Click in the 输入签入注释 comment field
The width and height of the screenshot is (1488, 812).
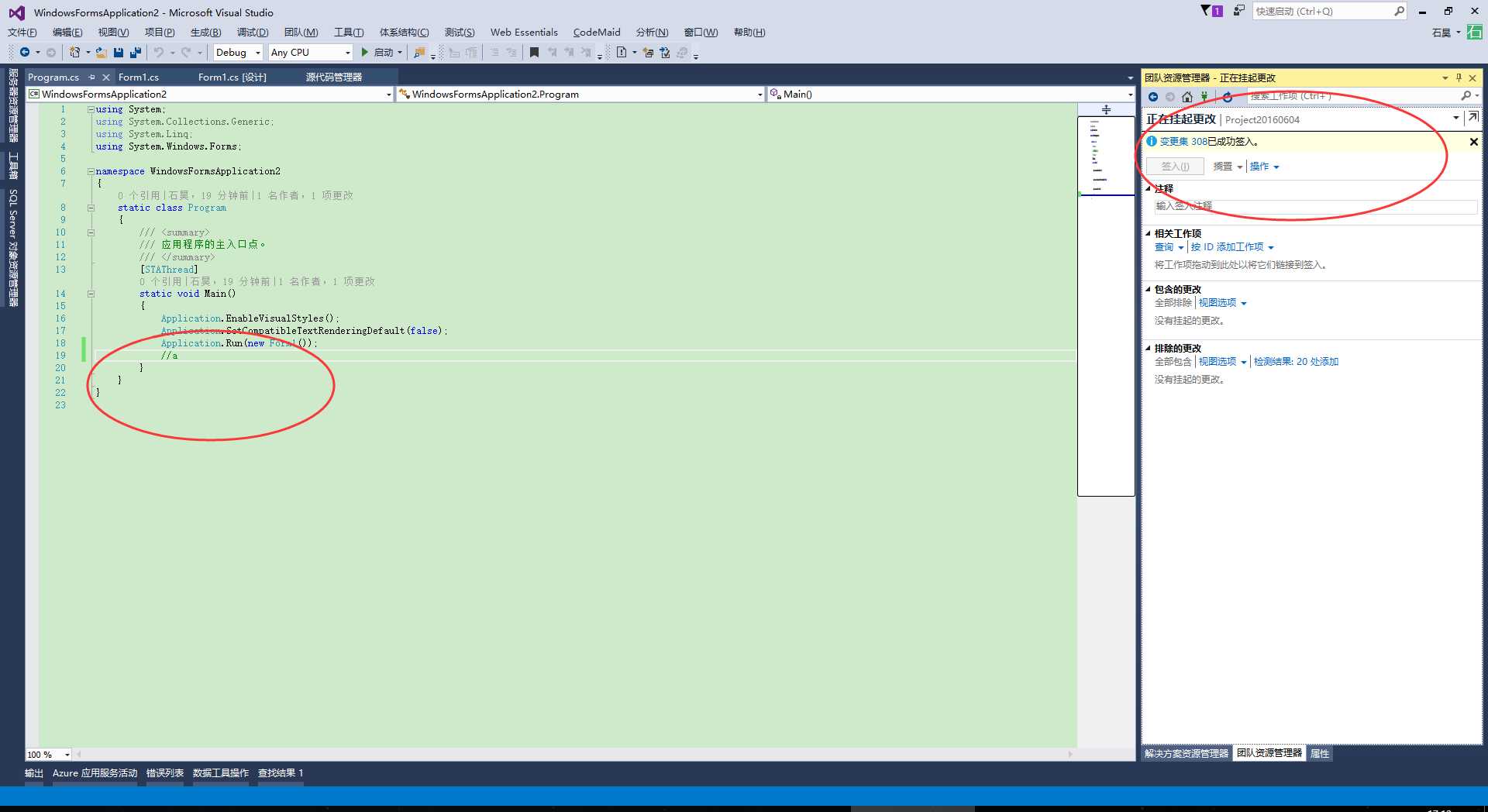coord(1316,206)
